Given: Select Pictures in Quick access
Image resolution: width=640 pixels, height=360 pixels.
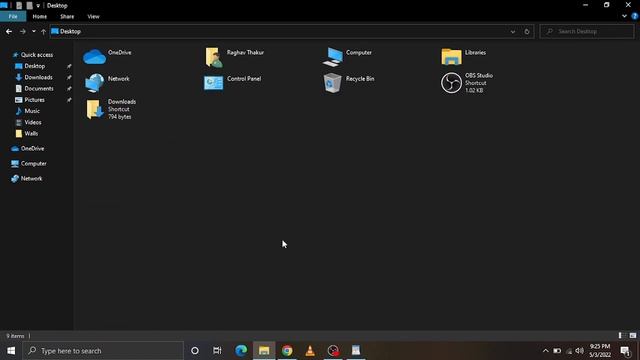Looking at the screenshot, I should coord(34,100).
